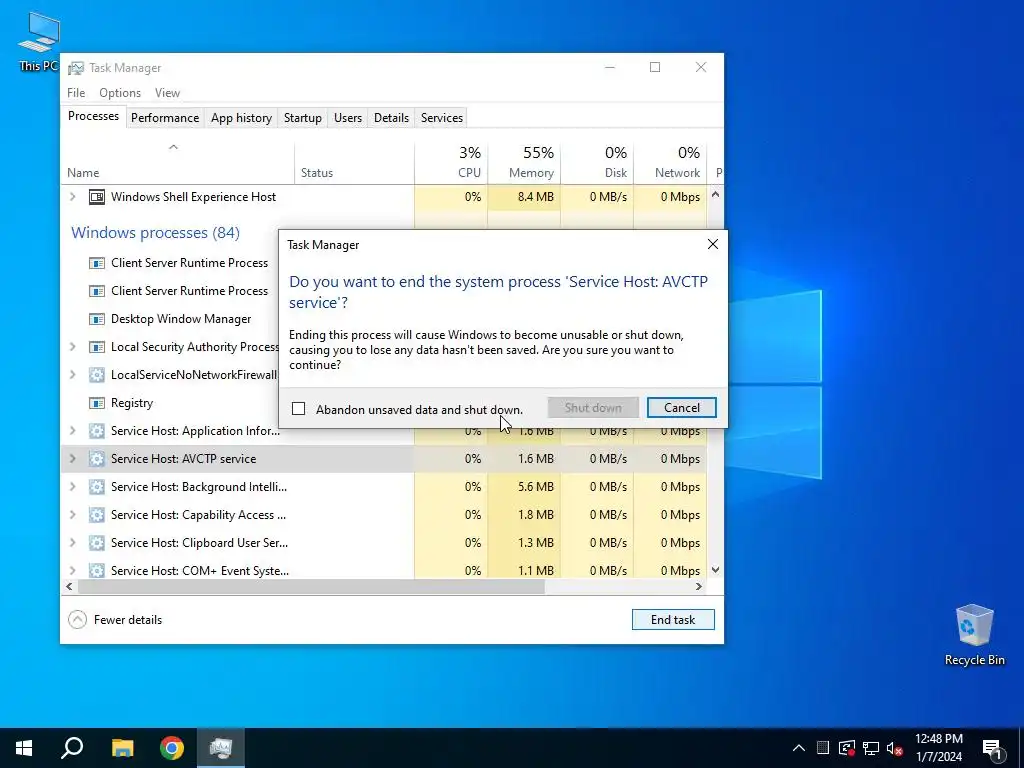
Task: Open the Windows Start menu
Action: [x=24, y=748]
